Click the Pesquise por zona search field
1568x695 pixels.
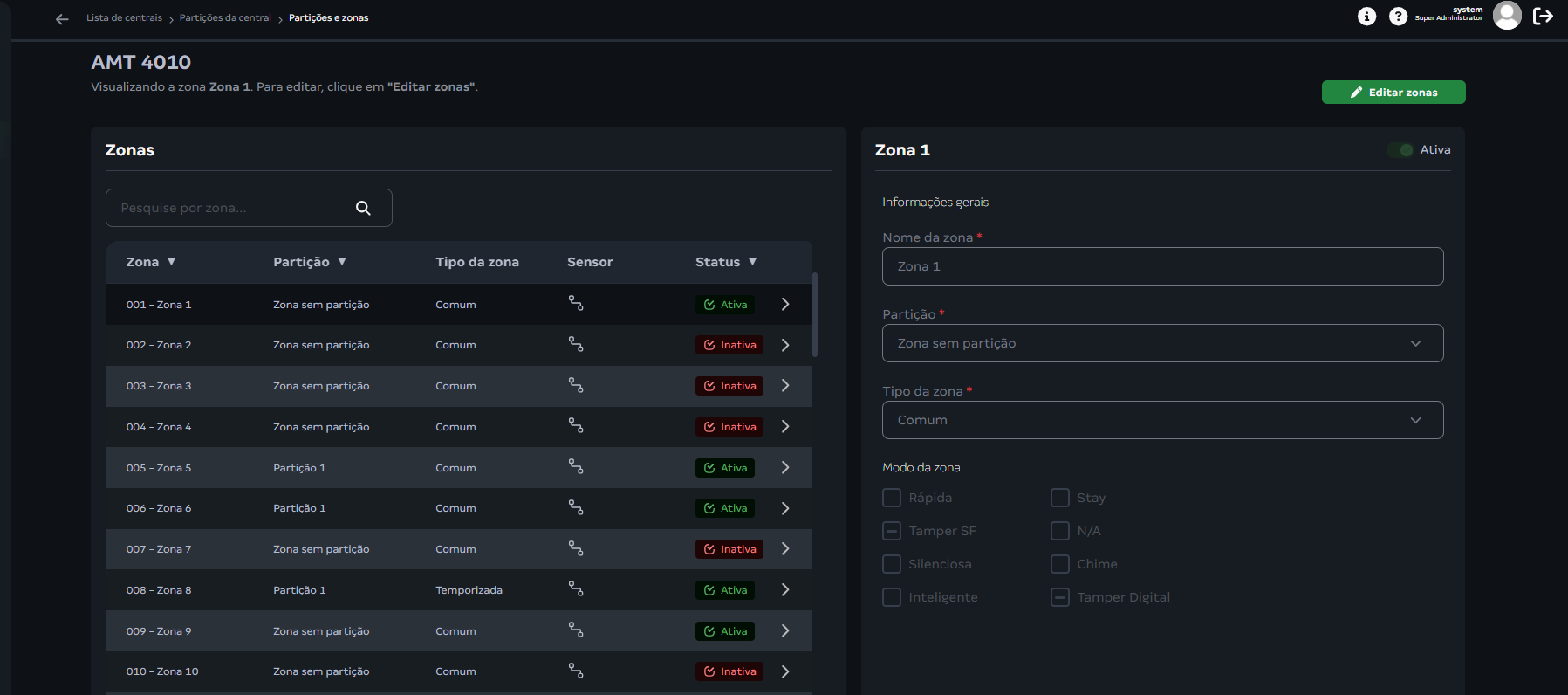(x=231, y=208)
